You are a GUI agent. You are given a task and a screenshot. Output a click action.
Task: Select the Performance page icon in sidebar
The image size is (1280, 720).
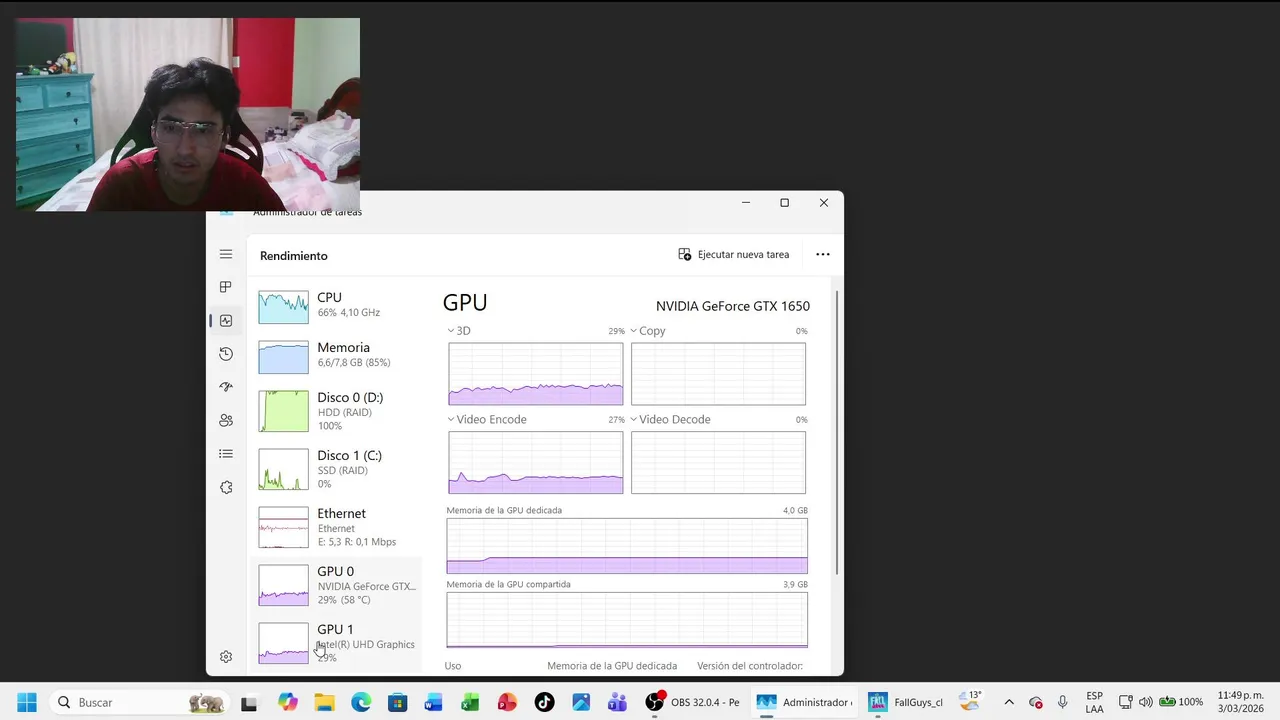226,321
